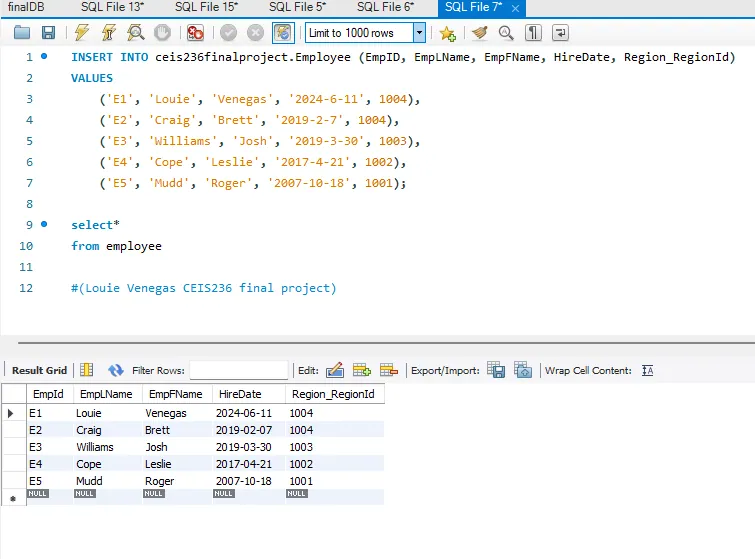Screen dimensions: 755x559
Task: Select cell 1002 in Region_RegionId column
Action: tap(335, 464)
